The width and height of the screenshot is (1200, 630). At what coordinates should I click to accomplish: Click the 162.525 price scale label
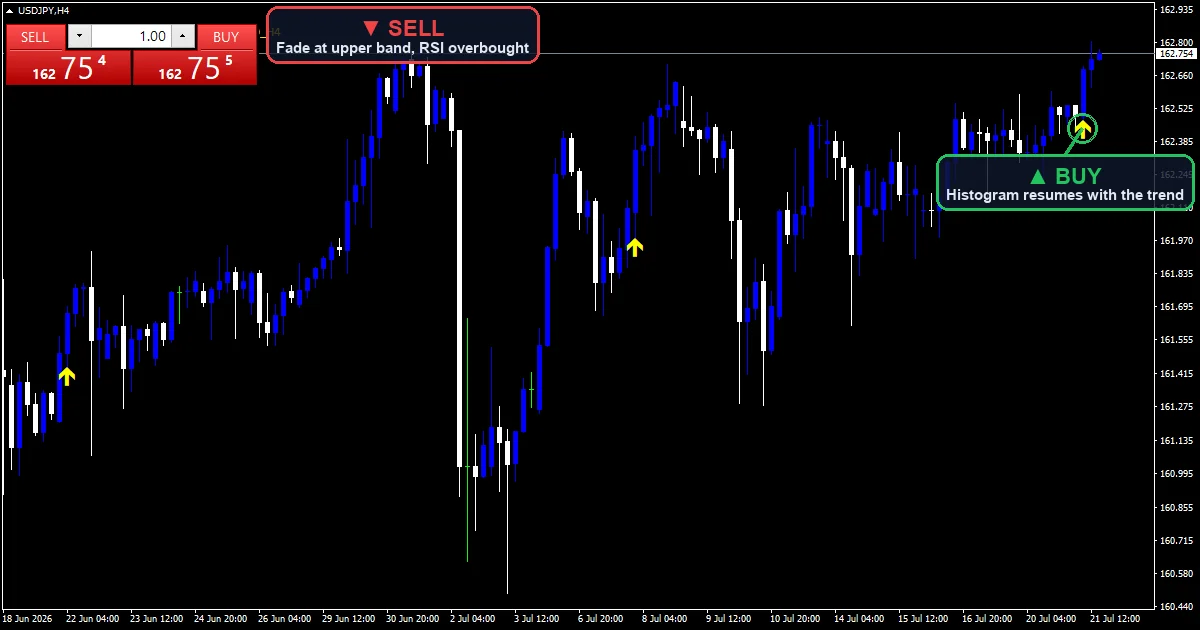1175,108
